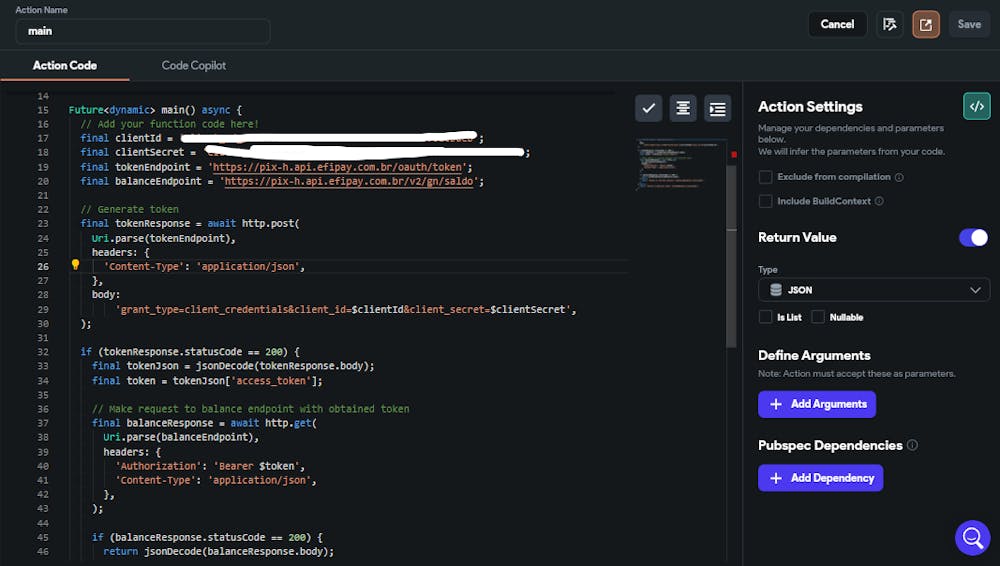1000x566 pixels.
Task: Click the format code alignment icon
Action: click(x=683, y=108)
